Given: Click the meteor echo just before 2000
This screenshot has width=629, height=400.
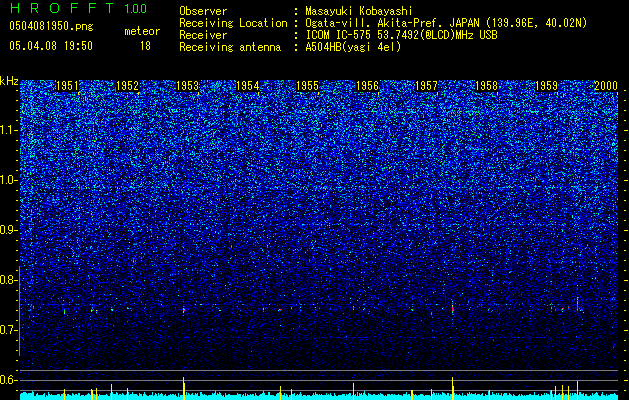Looking at the screenshot, I should point(578,306).
